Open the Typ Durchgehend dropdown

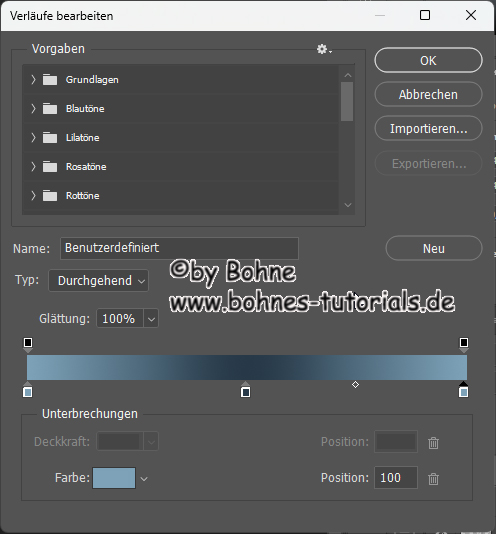click(99, 281)
